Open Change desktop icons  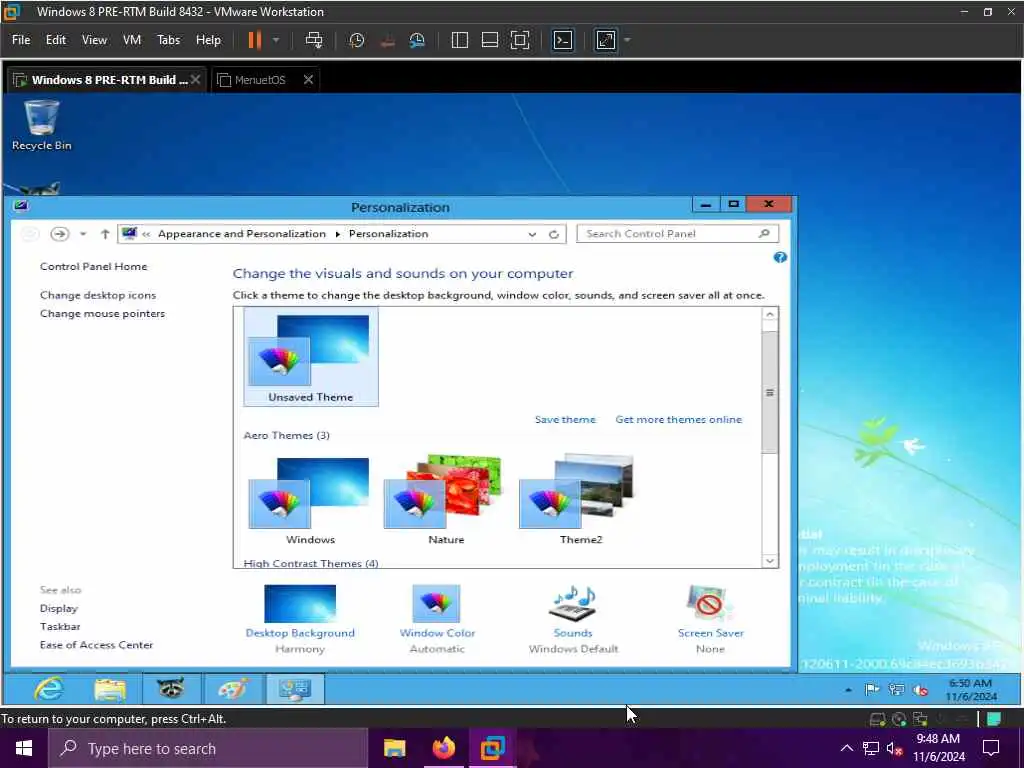(x=98, y=295)
